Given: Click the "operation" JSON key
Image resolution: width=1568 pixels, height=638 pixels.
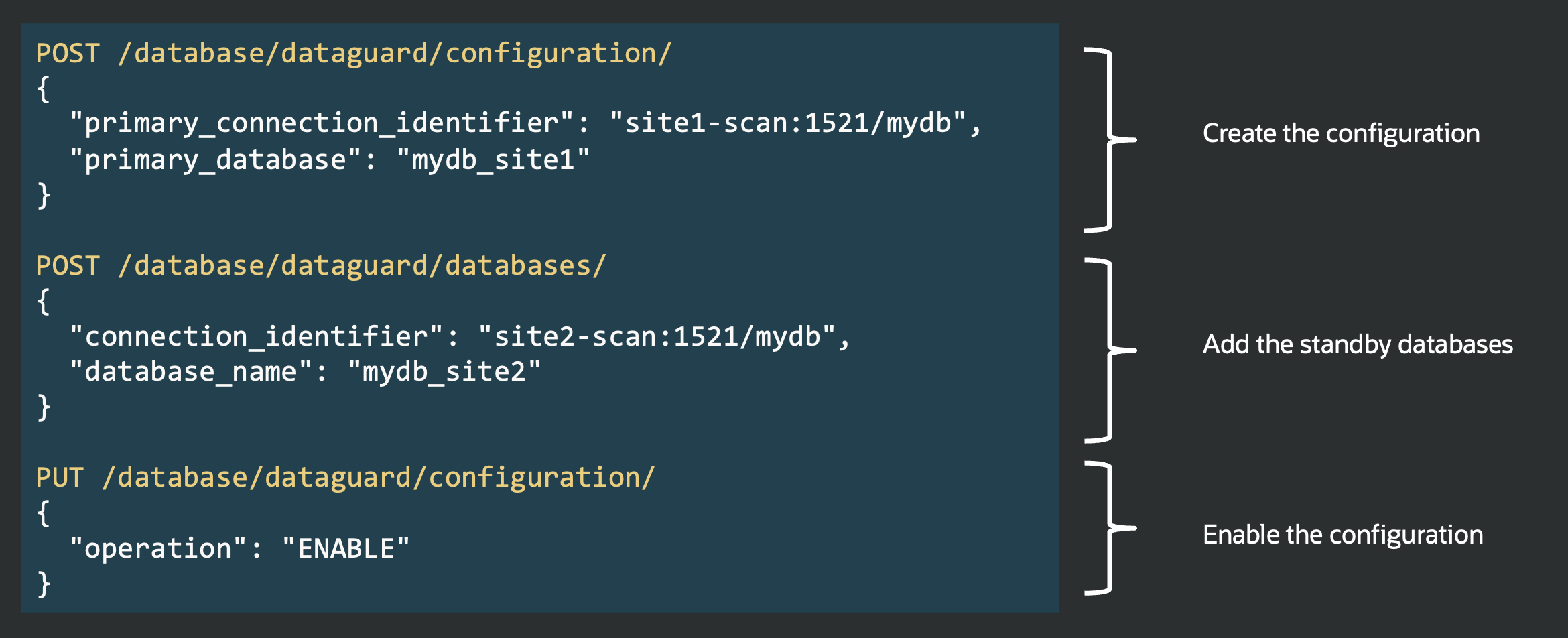Looking at the screenshot, I should click(157, 549).
